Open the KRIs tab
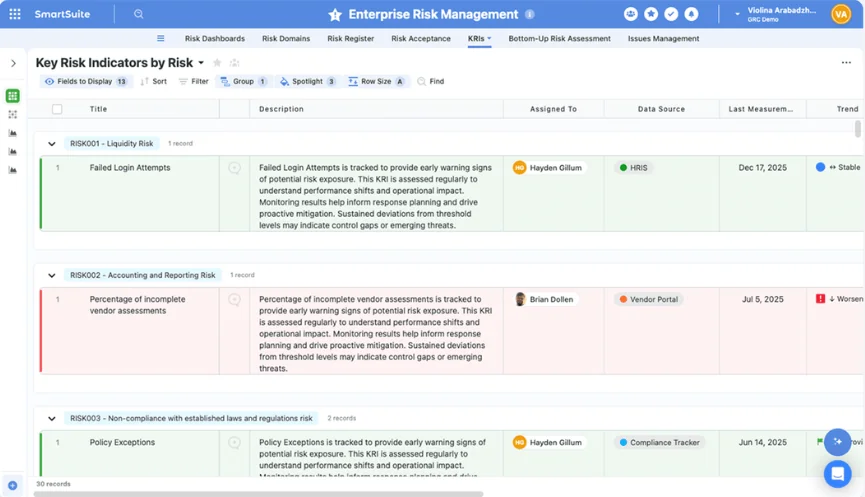Image resolution: width=865 pixels, height=497 pixels. (x=479, y=39)
